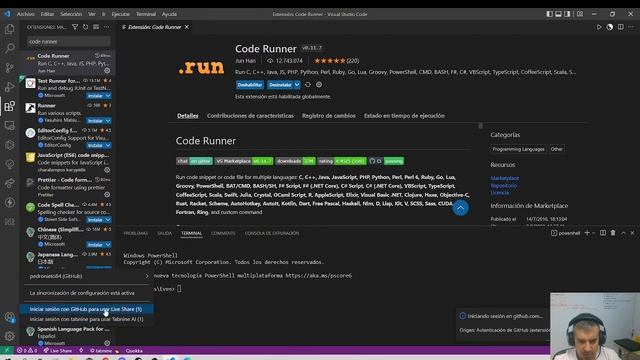Screen dimensions: 640x360
Task: Close the Code Runner extension tab
Action: (x=187, y=27)
